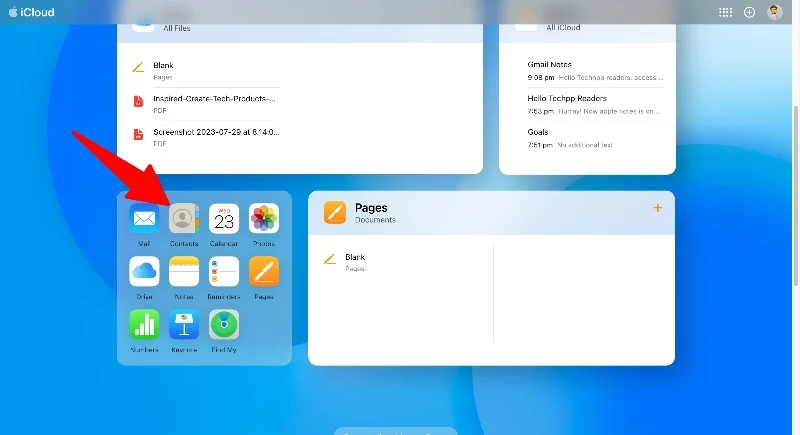
Task: Open the Mail app icon
Action: pos(144,218)
